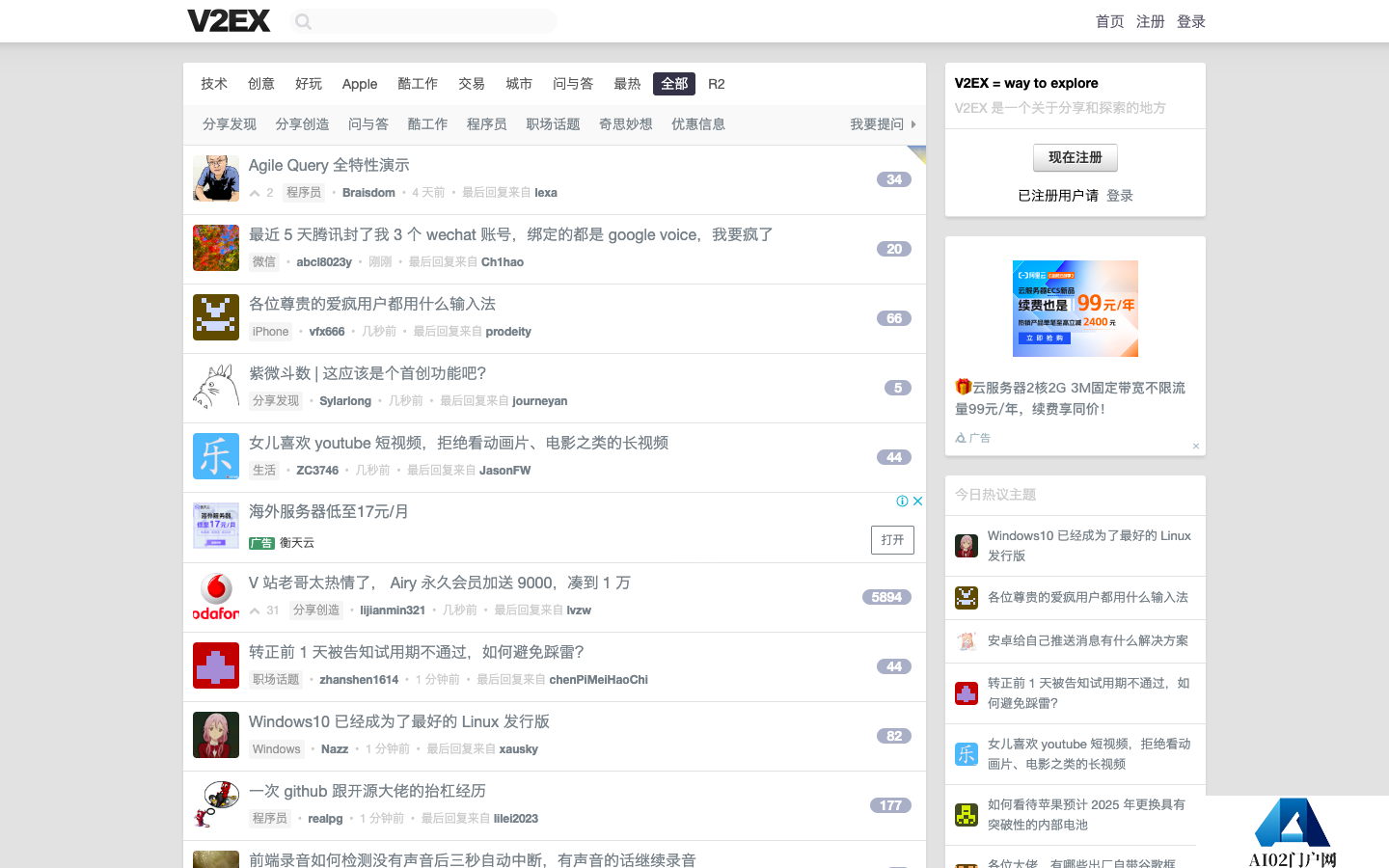The height and width of the screenshot is (868, 1389).
Task: Click the 登录 link under 已注册用户请
Action: click(1120, 196)
